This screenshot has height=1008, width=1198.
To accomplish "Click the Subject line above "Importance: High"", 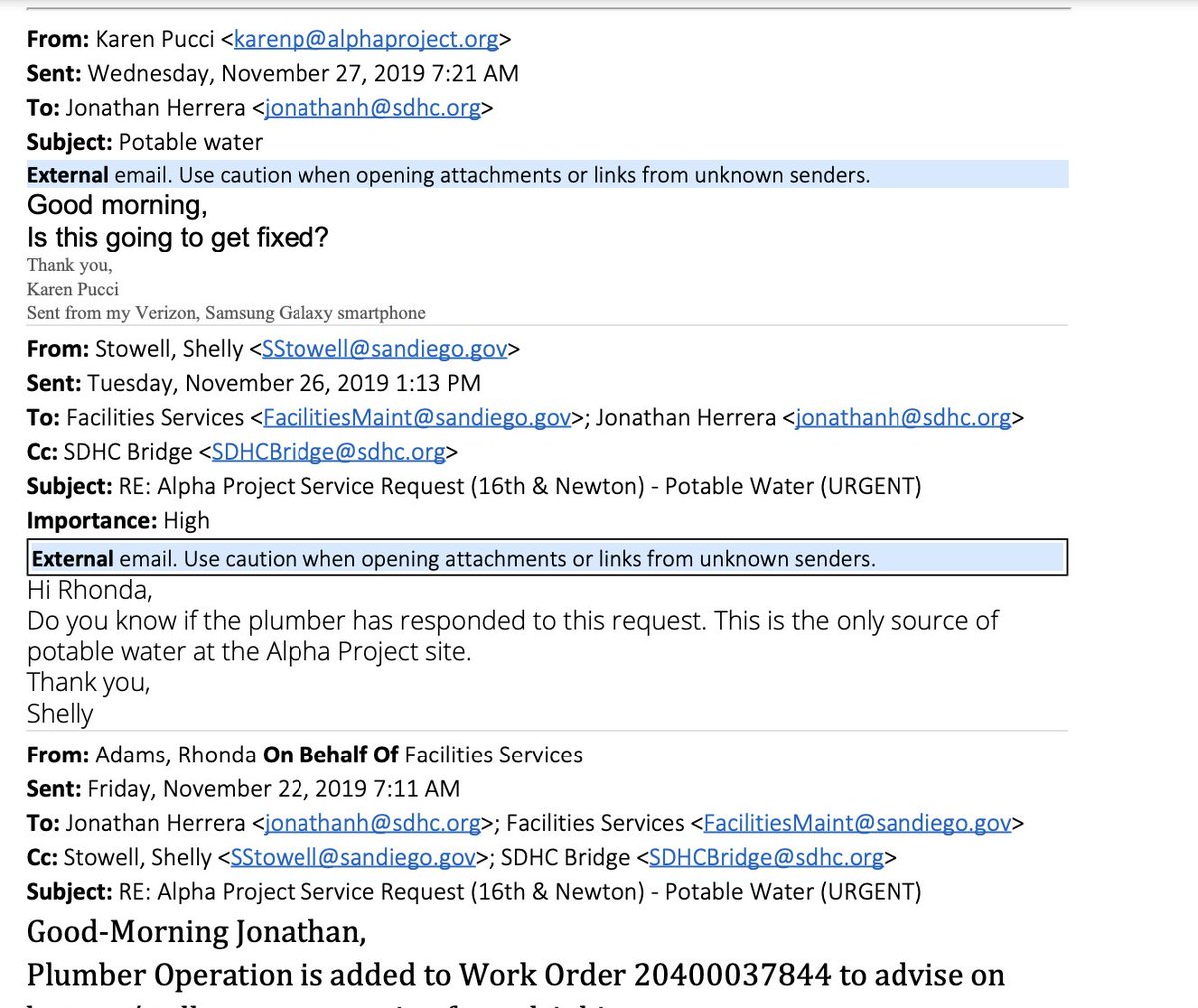I will pyautogui.click(x=474, y=486).
